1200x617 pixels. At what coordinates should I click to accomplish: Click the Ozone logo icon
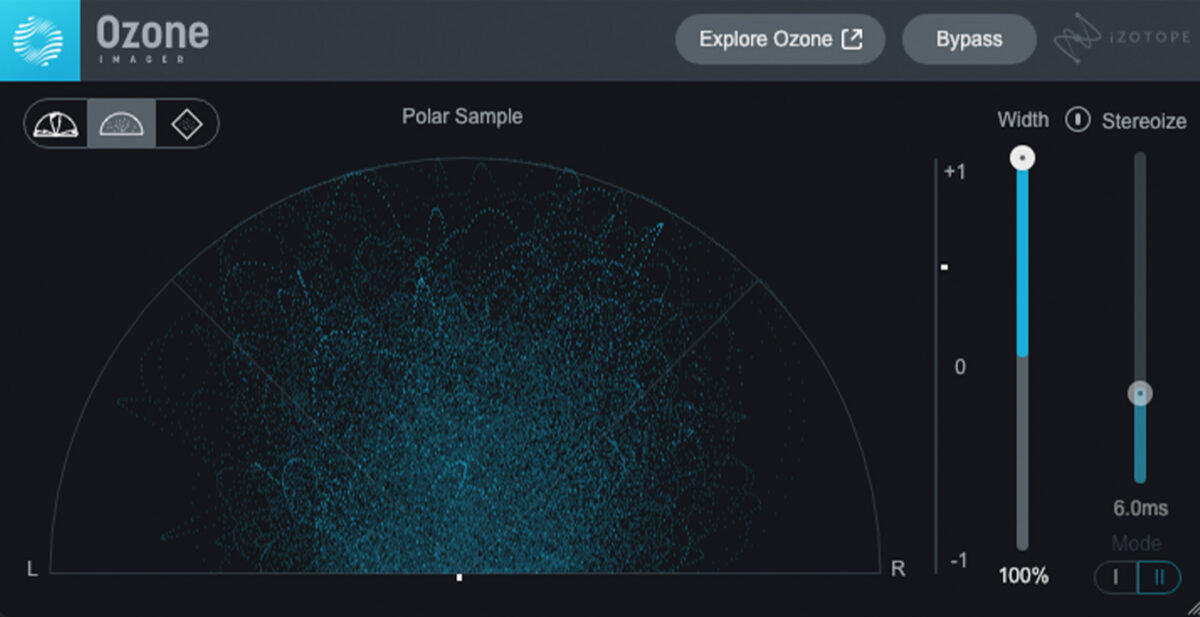39,40
